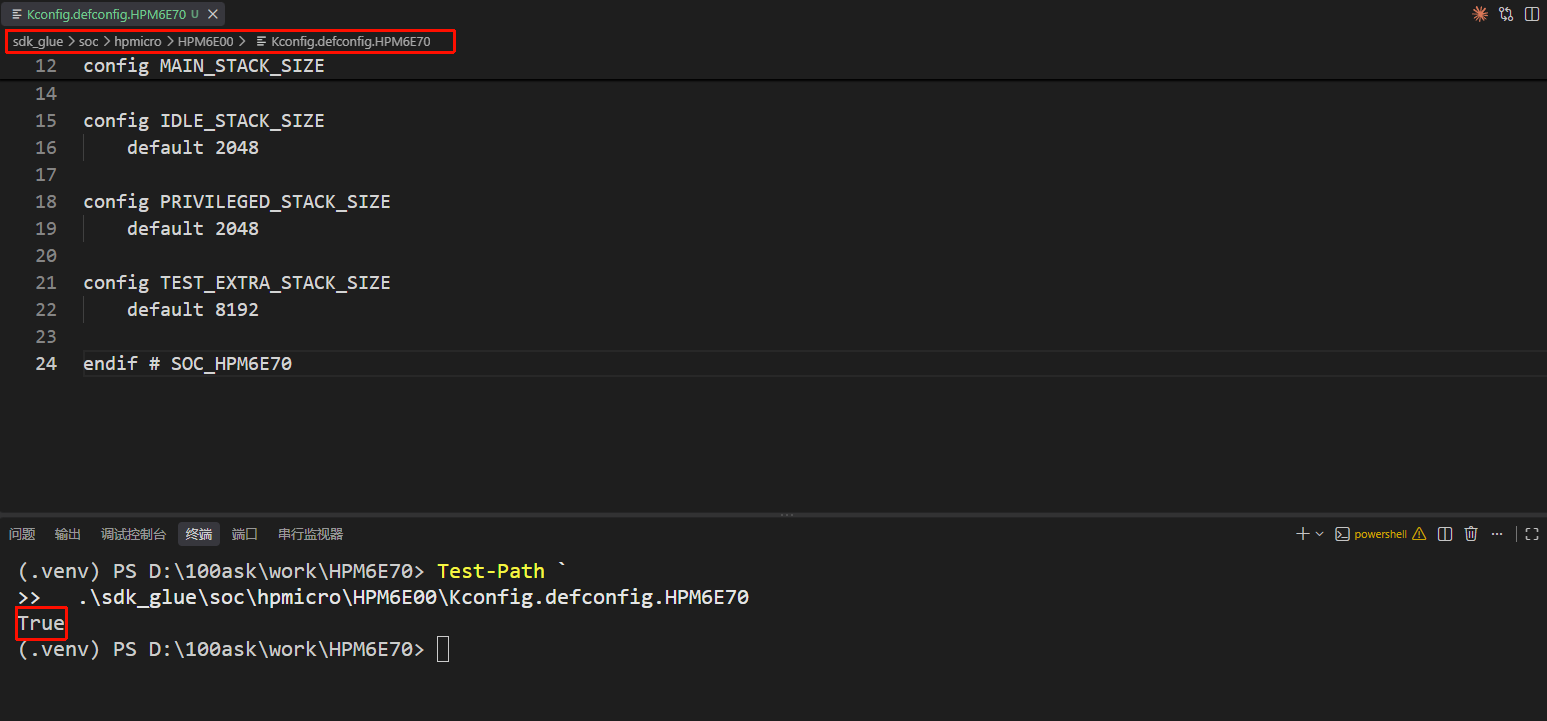Click the 'default 8192' value line
The image size is (1547, 721).
tap(193, 310)
